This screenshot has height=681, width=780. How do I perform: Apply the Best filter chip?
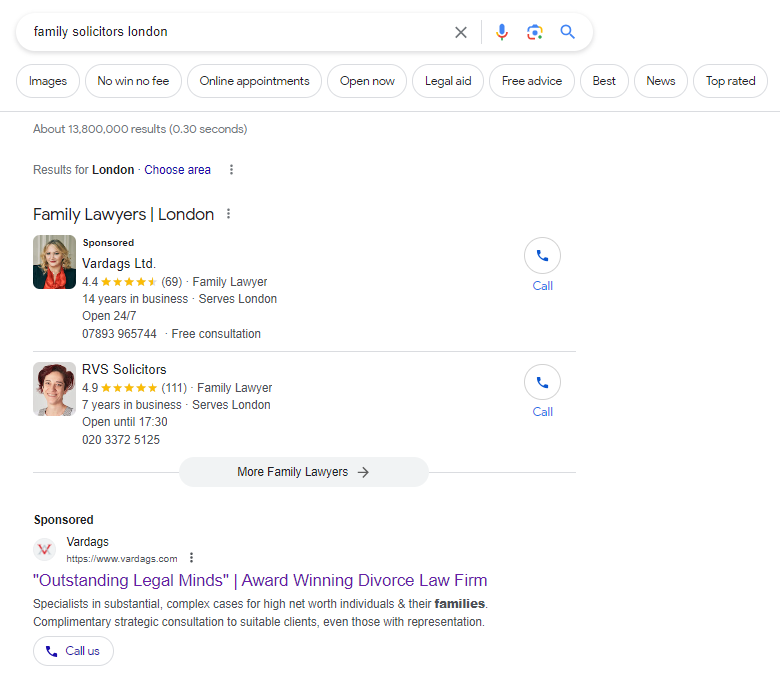point(604,81)
